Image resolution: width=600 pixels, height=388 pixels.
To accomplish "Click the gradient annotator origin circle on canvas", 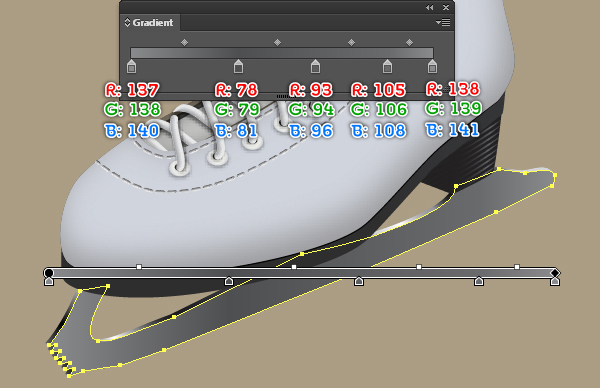I will (x=49, y=273).
